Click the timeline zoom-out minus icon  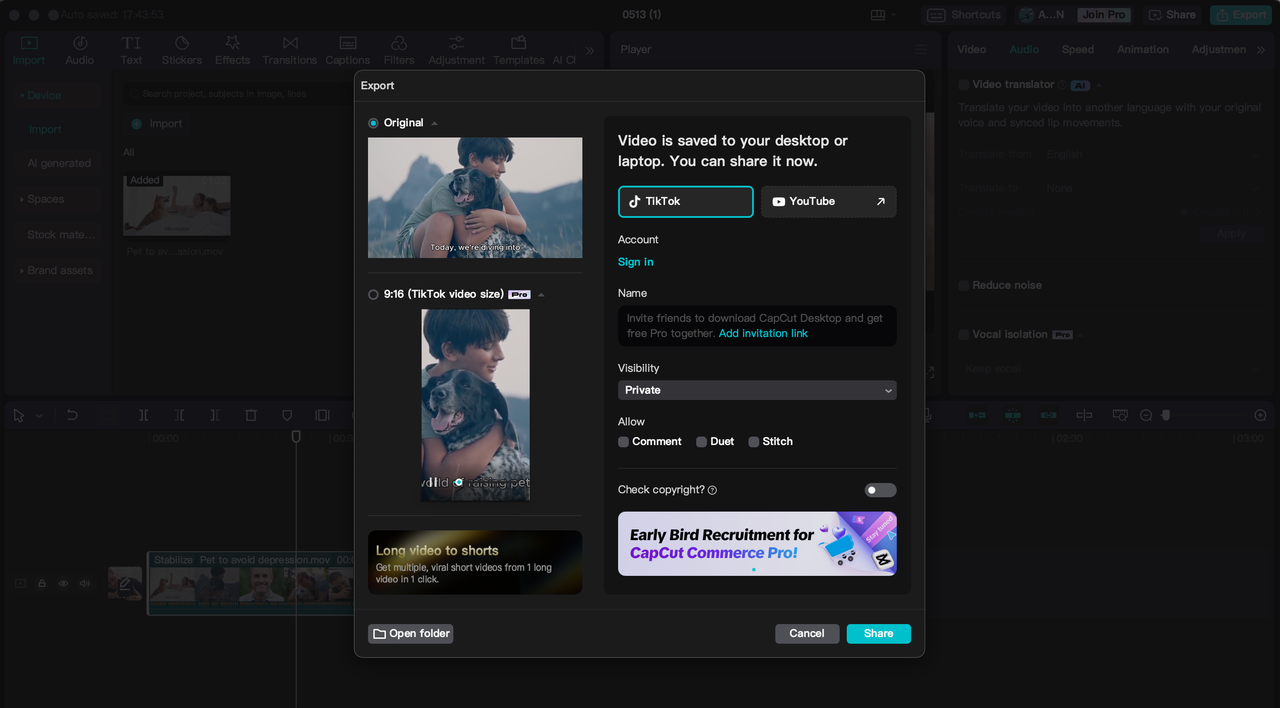1146,415
